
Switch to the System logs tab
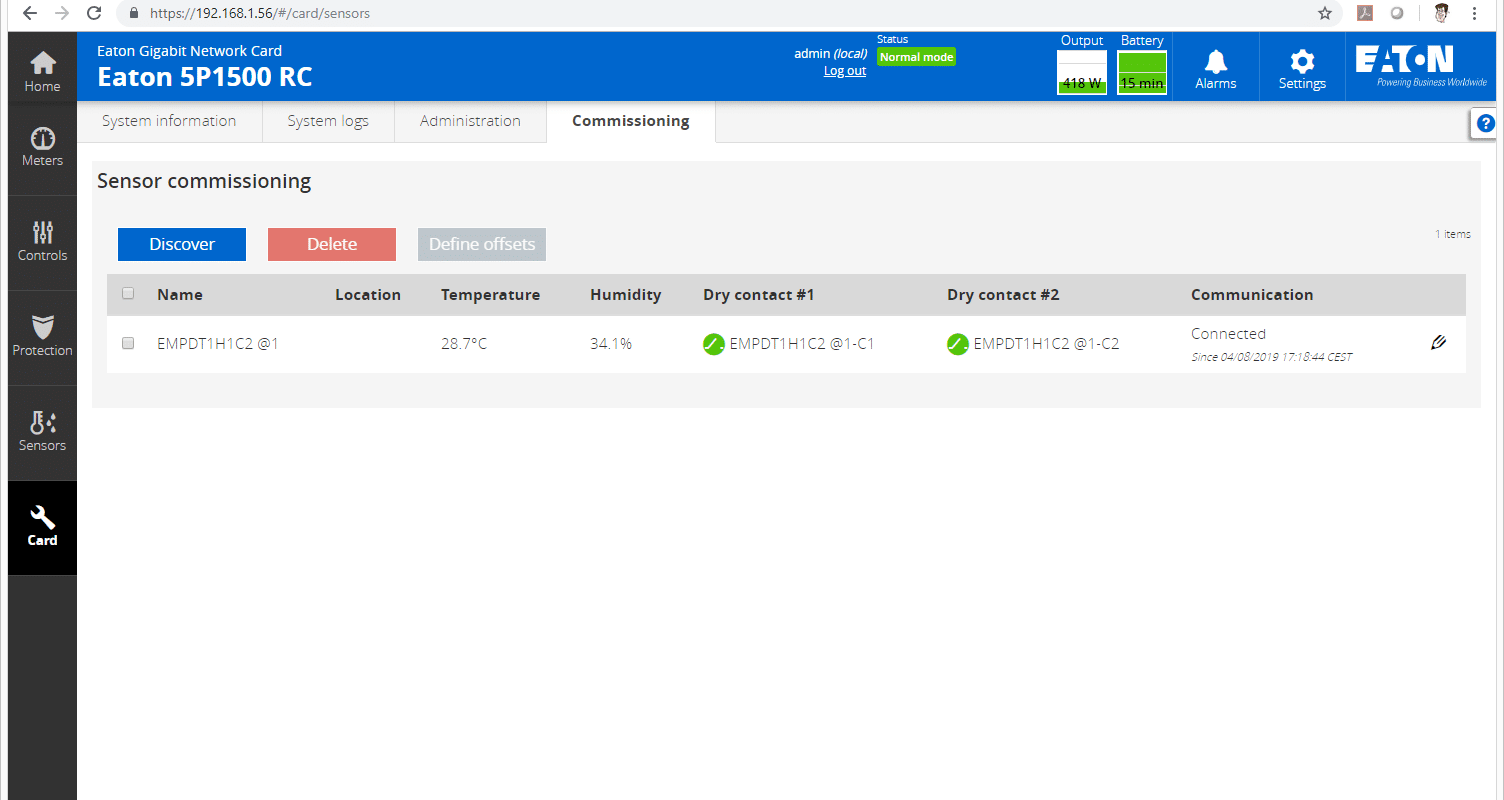pyautogui.click(x=328, y=121)
